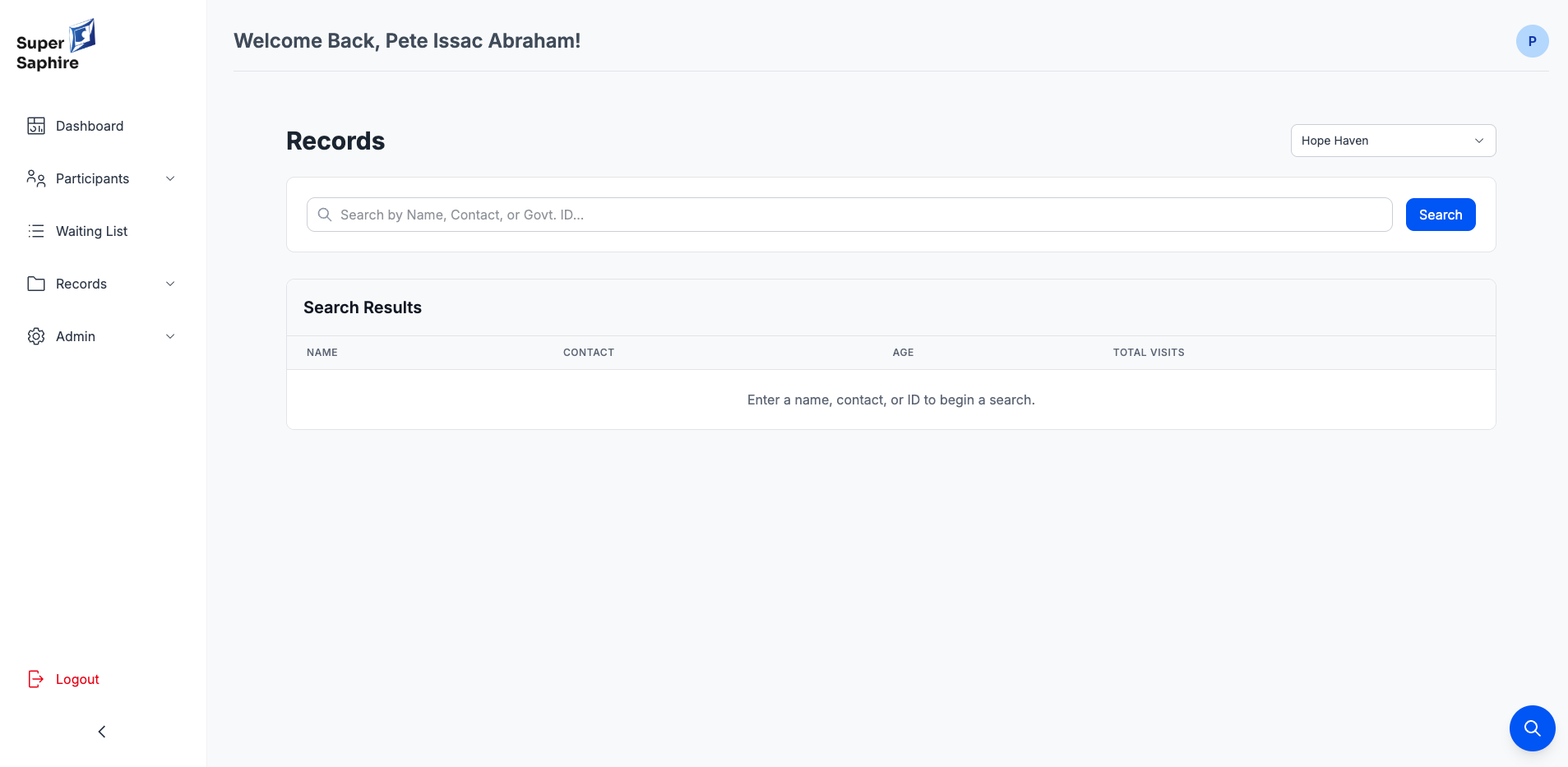Image resolution: width=1568 pixels, height=767 pixels.
Task: Open the floating blue search button
Action: pyautogui.click(x=1532, y=728)
